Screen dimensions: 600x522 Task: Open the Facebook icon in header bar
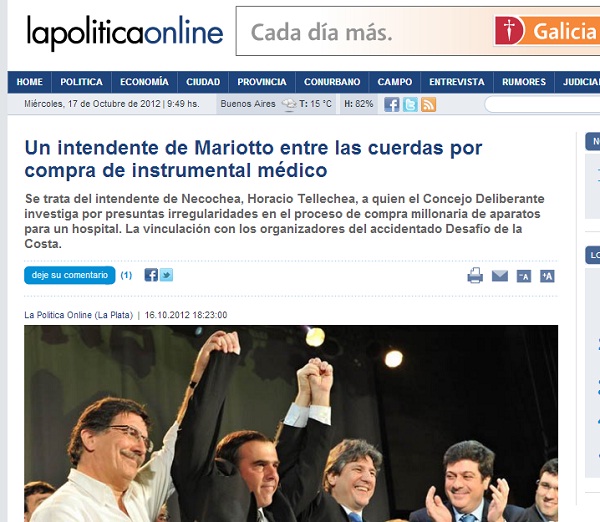point(391,104)
